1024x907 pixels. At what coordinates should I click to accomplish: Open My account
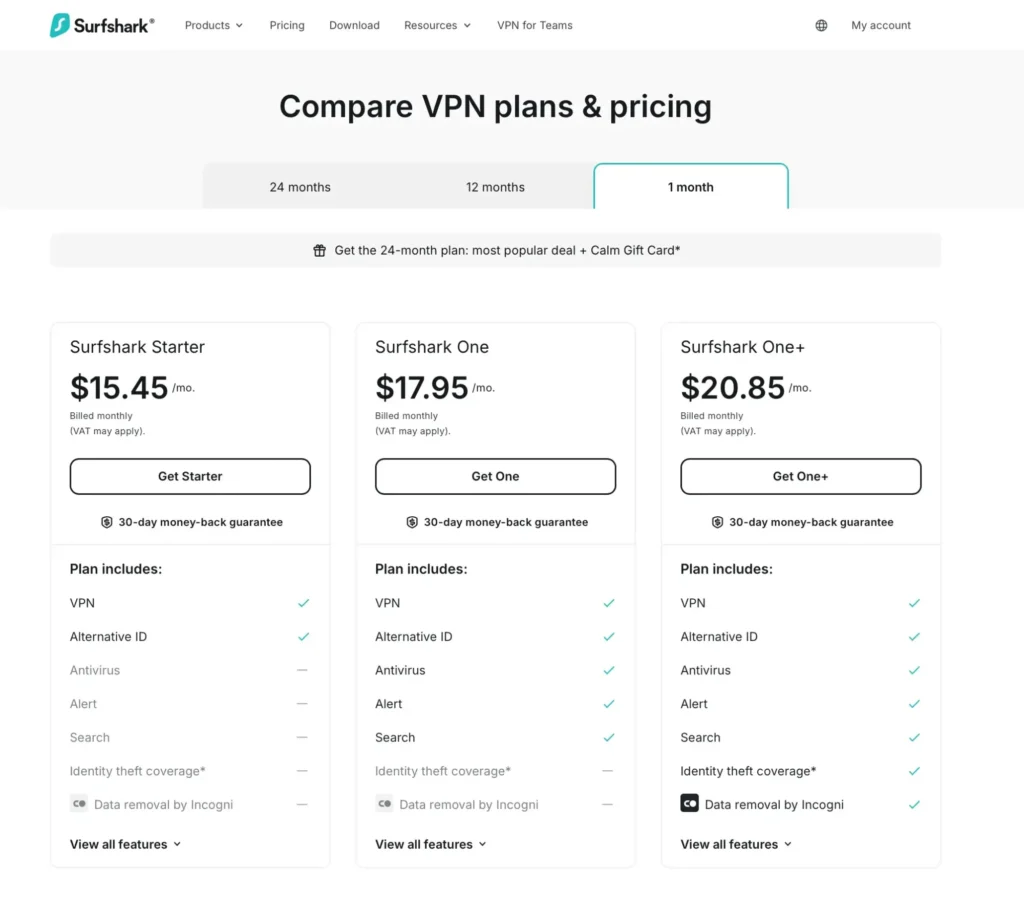tap(880, 25)
